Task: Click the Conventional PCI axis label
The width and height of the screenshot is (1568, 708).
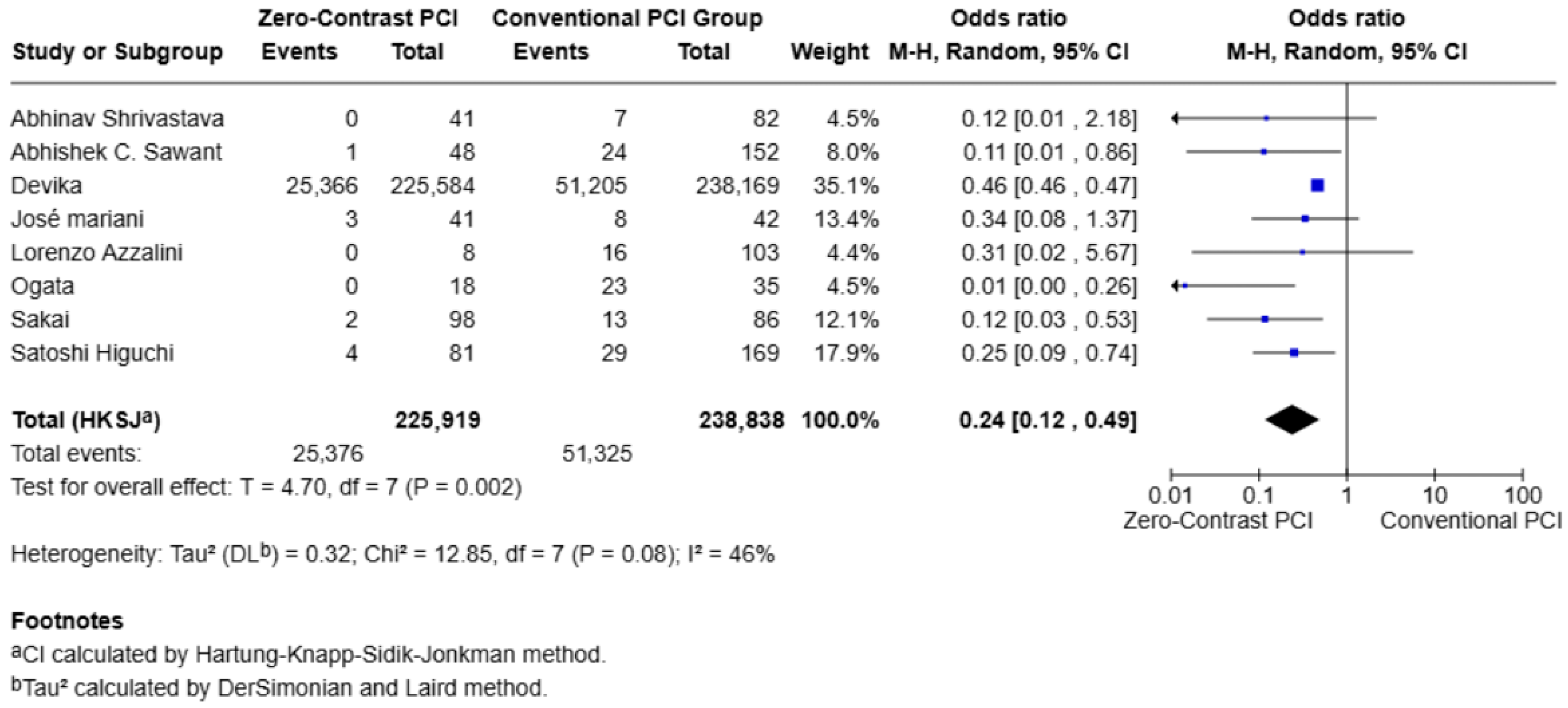Action: click(1471, 521)
